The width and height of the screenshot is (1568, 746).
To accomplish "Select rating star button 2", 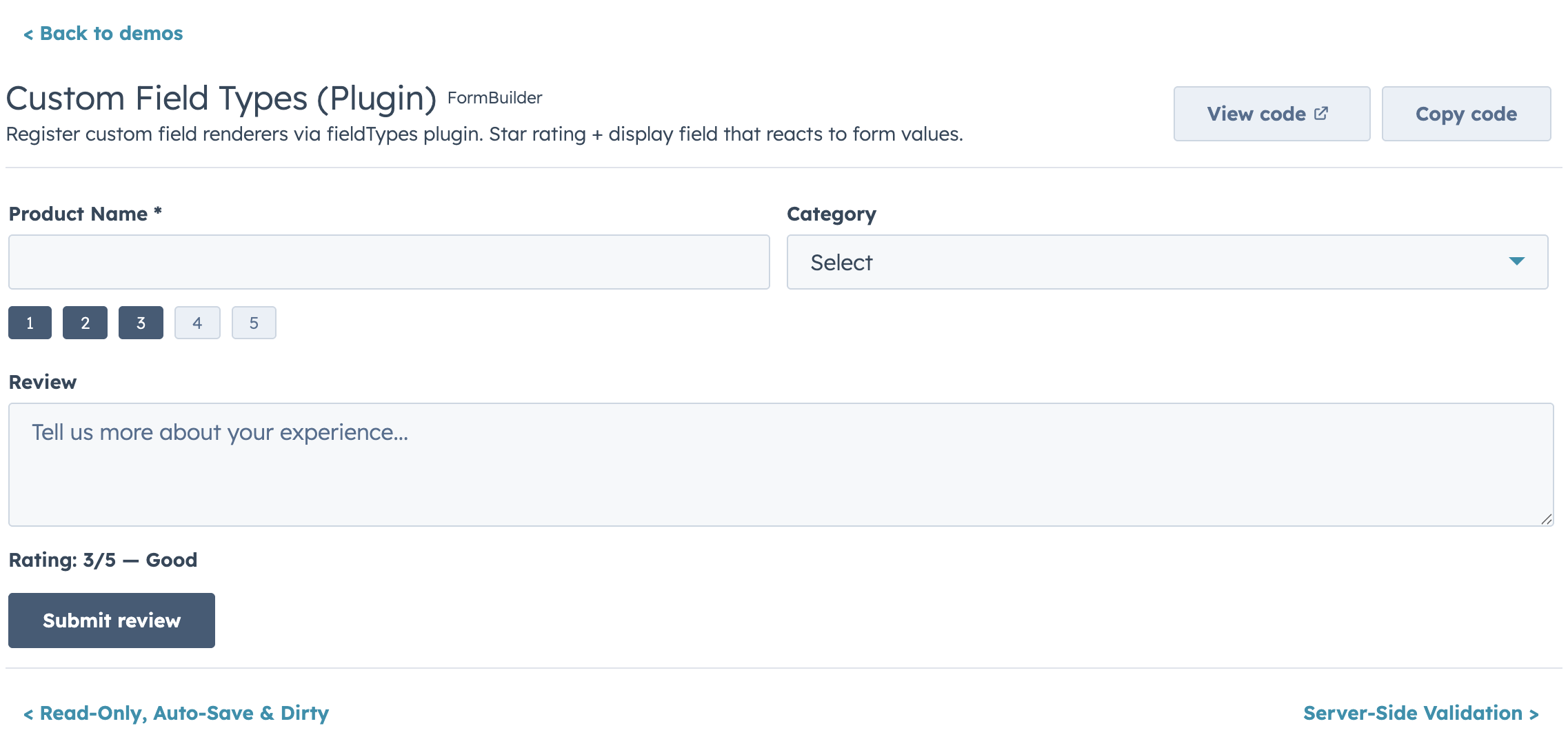I will tap(85, 322).
